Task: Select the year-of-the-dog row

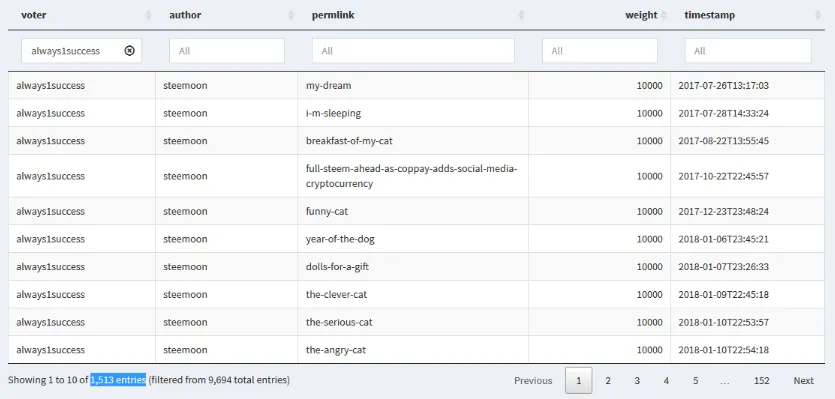Action: click(416, 239)
